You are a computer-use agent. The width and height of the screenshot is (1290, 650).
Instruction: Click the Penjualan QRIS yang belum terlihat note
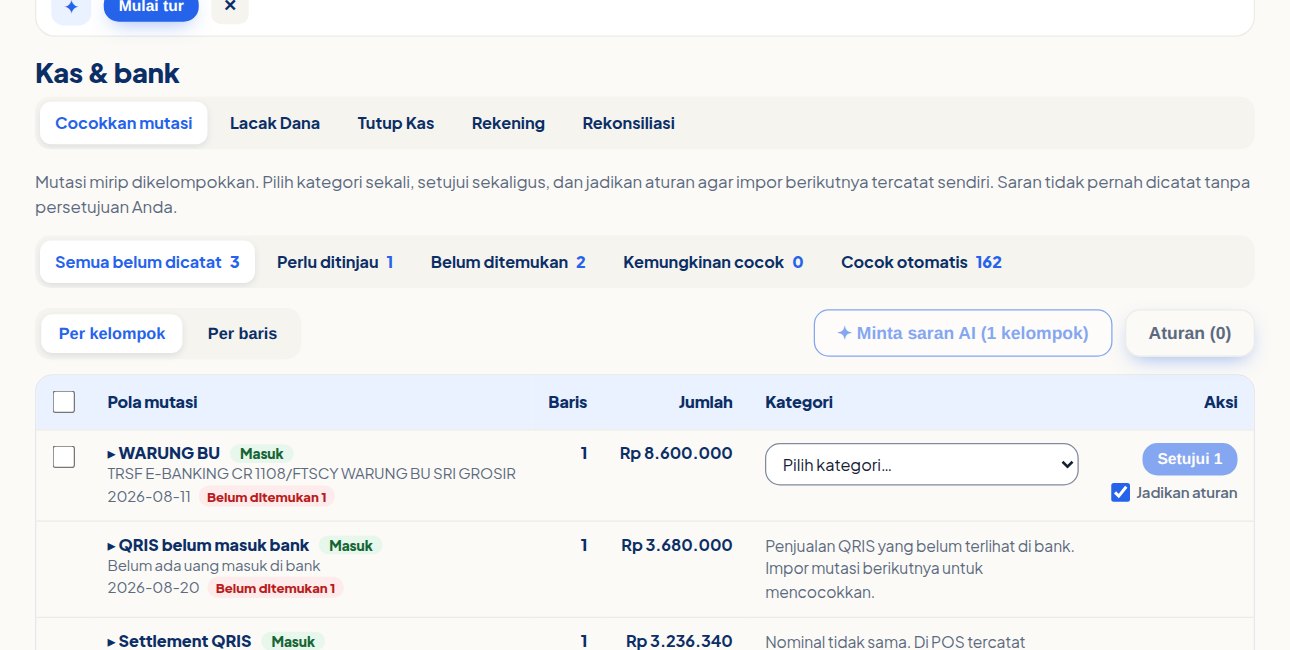(x=920, y=569)
